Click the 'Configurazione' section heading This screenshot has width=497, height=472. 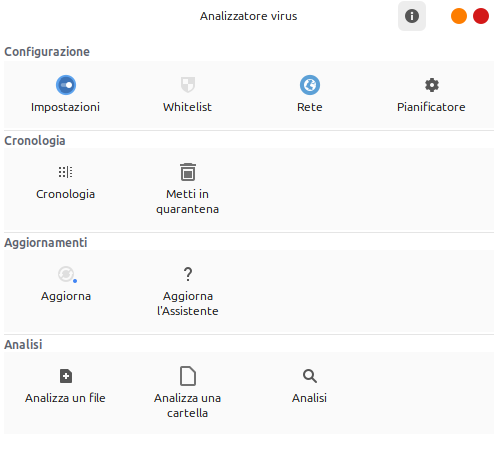tap(47, 52)
